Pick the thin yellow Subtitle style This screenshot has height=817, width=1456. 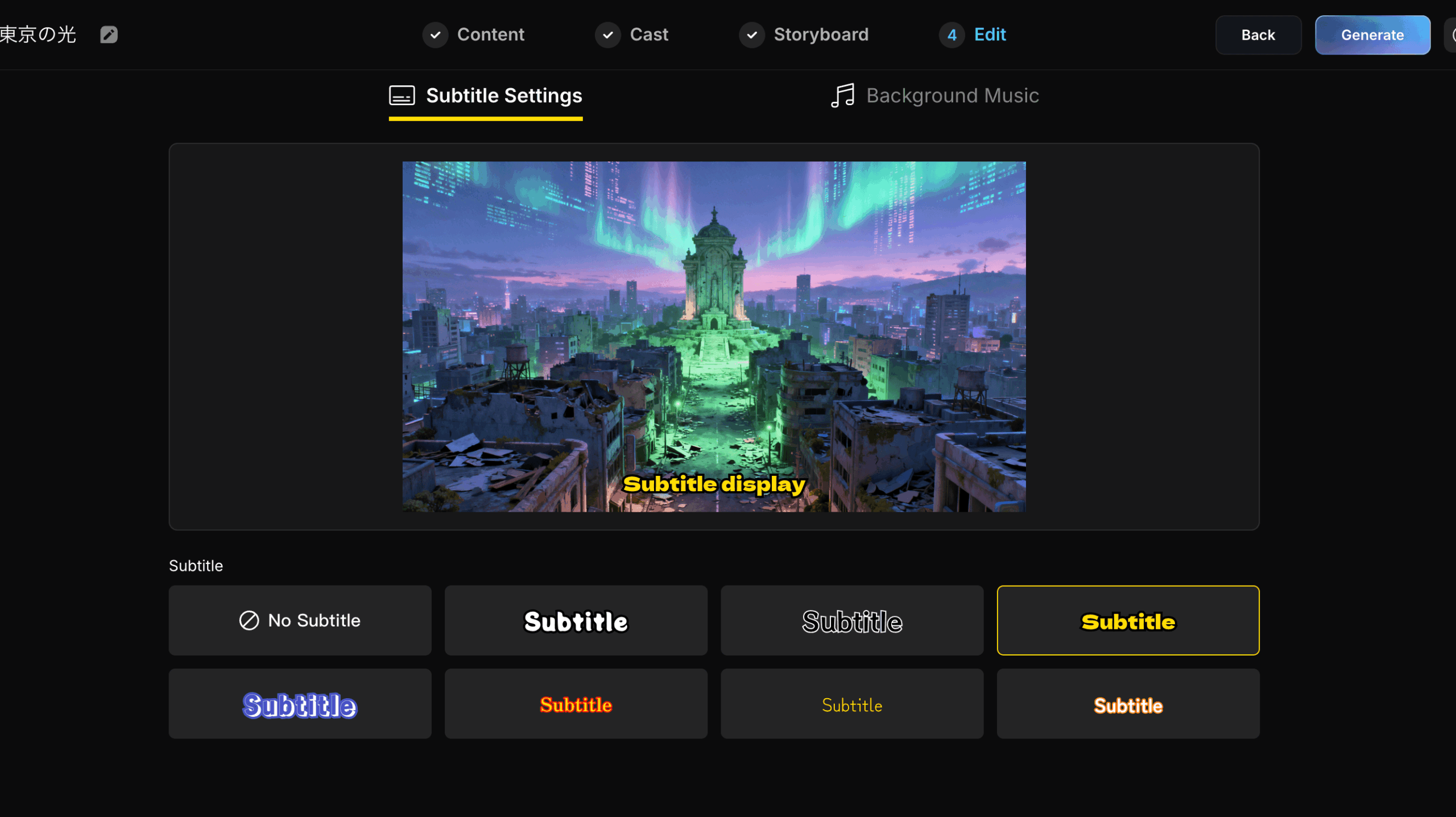click(851, 704)
